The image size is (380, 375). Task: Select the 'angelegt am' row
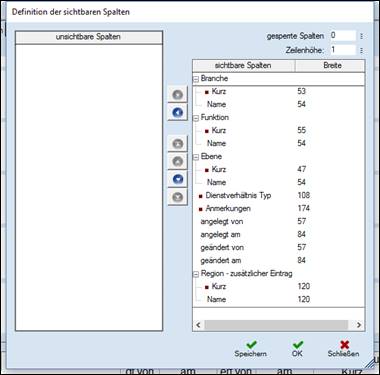pos(279,234)
